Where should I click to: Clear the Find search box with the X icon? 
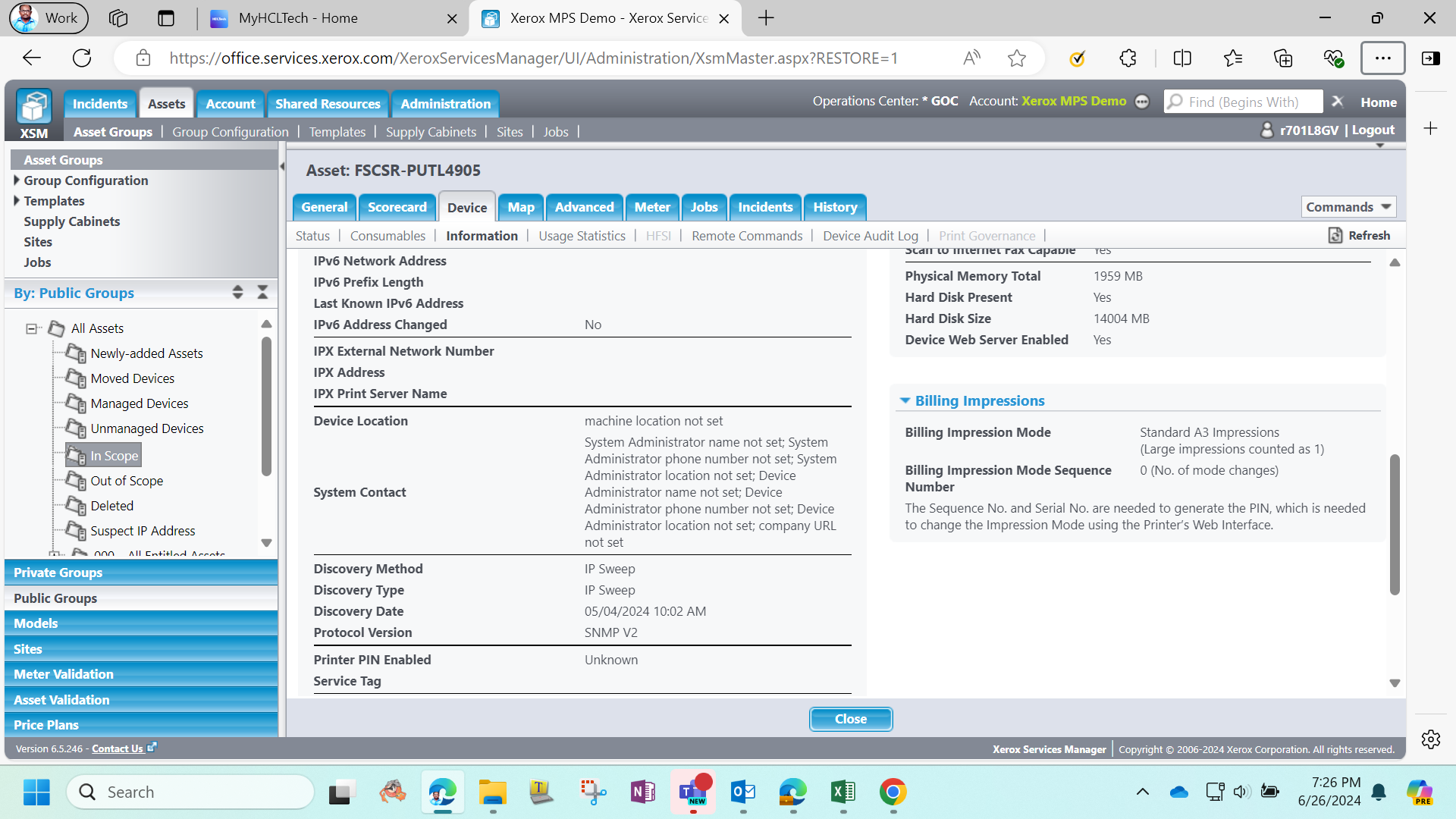pyautogui.click(x=1338, y=102)
